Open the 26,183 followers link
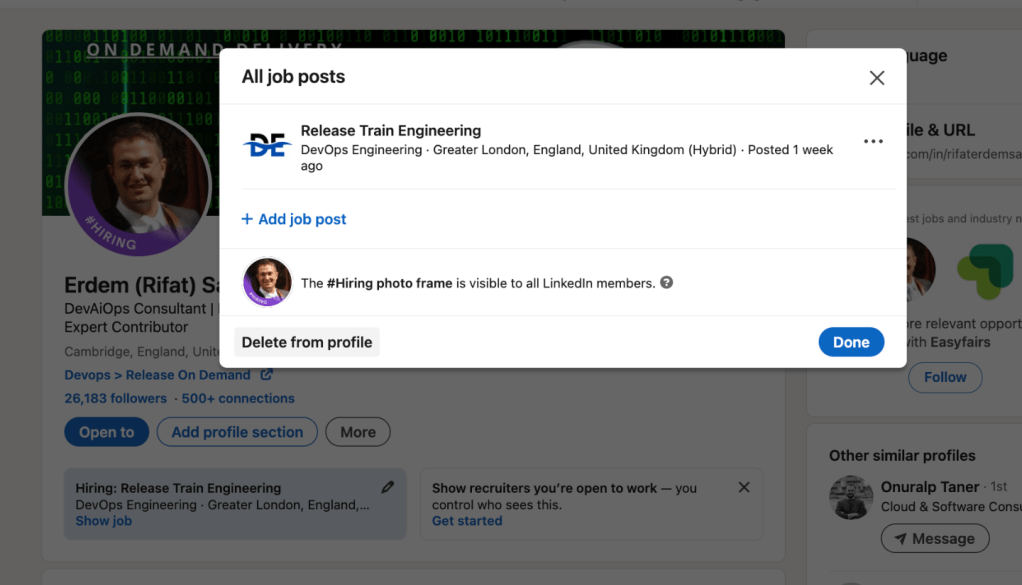 [115, 399]
